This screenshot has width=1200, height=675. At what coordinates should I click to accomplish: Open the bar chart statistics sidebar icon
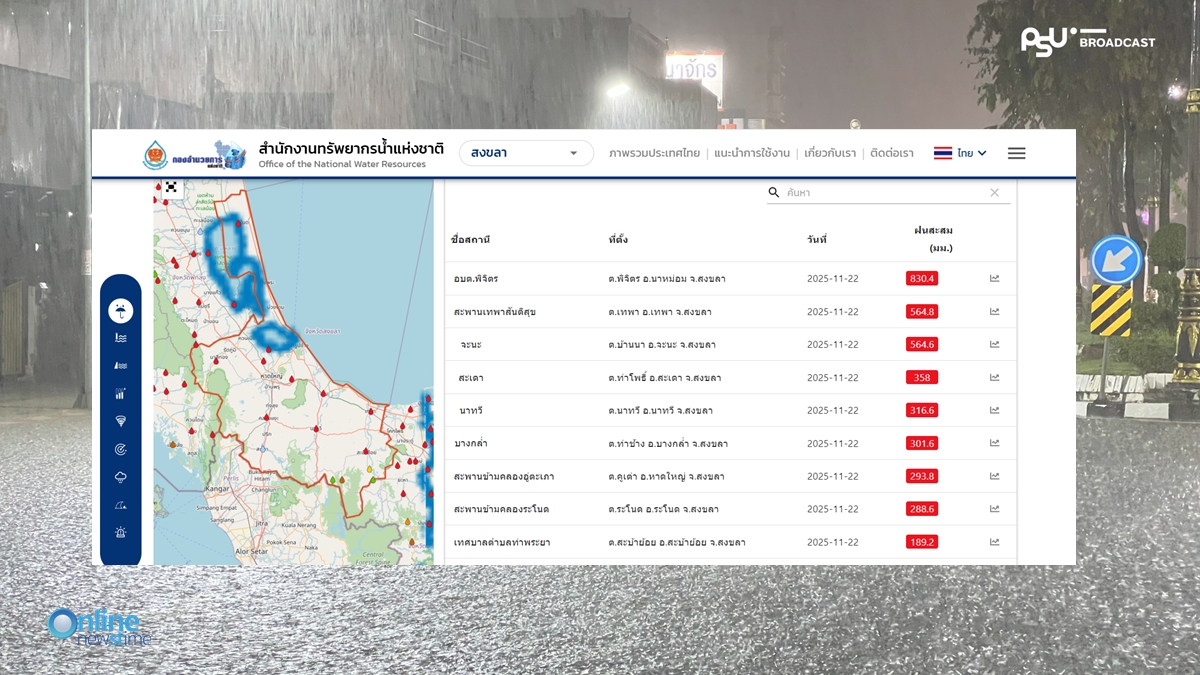coord(120,394)
